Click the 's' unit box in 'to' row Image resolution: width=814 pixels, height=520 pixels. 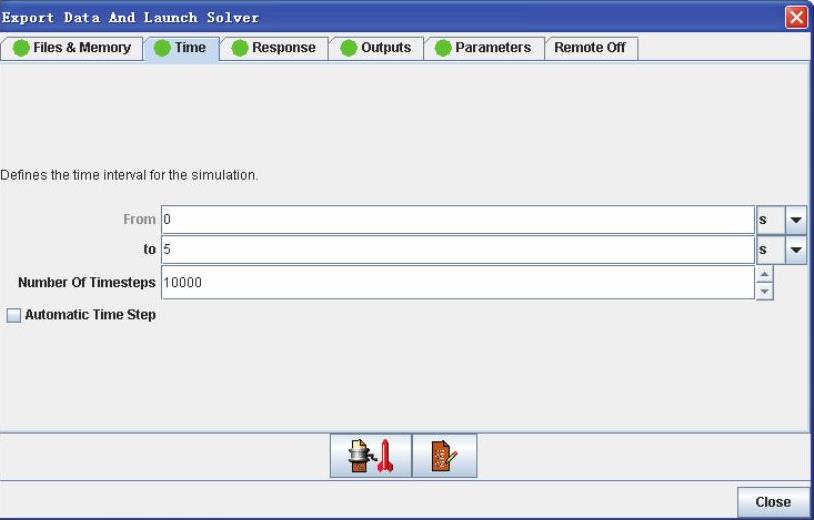pyautogui.click(x=769, y=250)
